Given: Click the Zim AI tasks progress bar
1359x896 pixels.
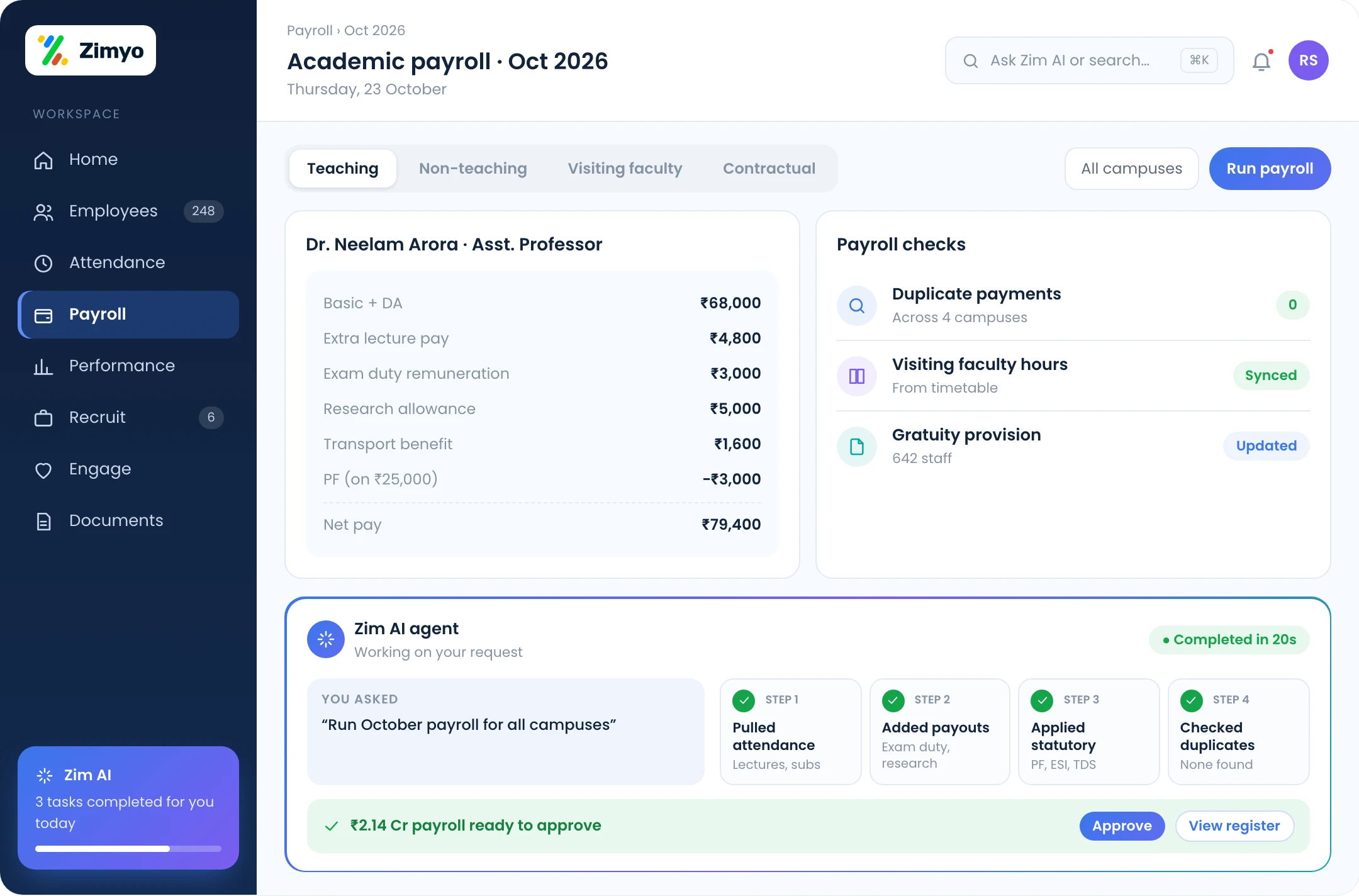Looking at the screenshot, I should click(128, 849).
